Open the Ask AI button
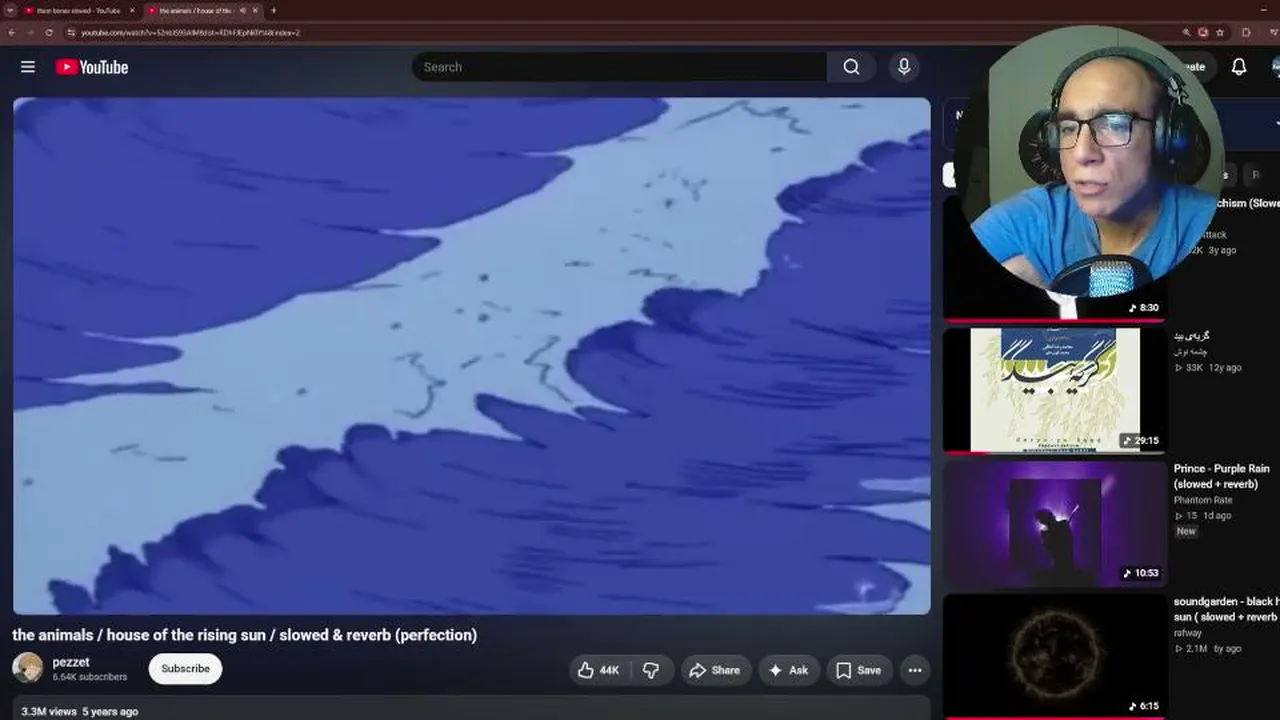Image resolution: width=1280 pixels, height=720 pixels. [788, 670]
